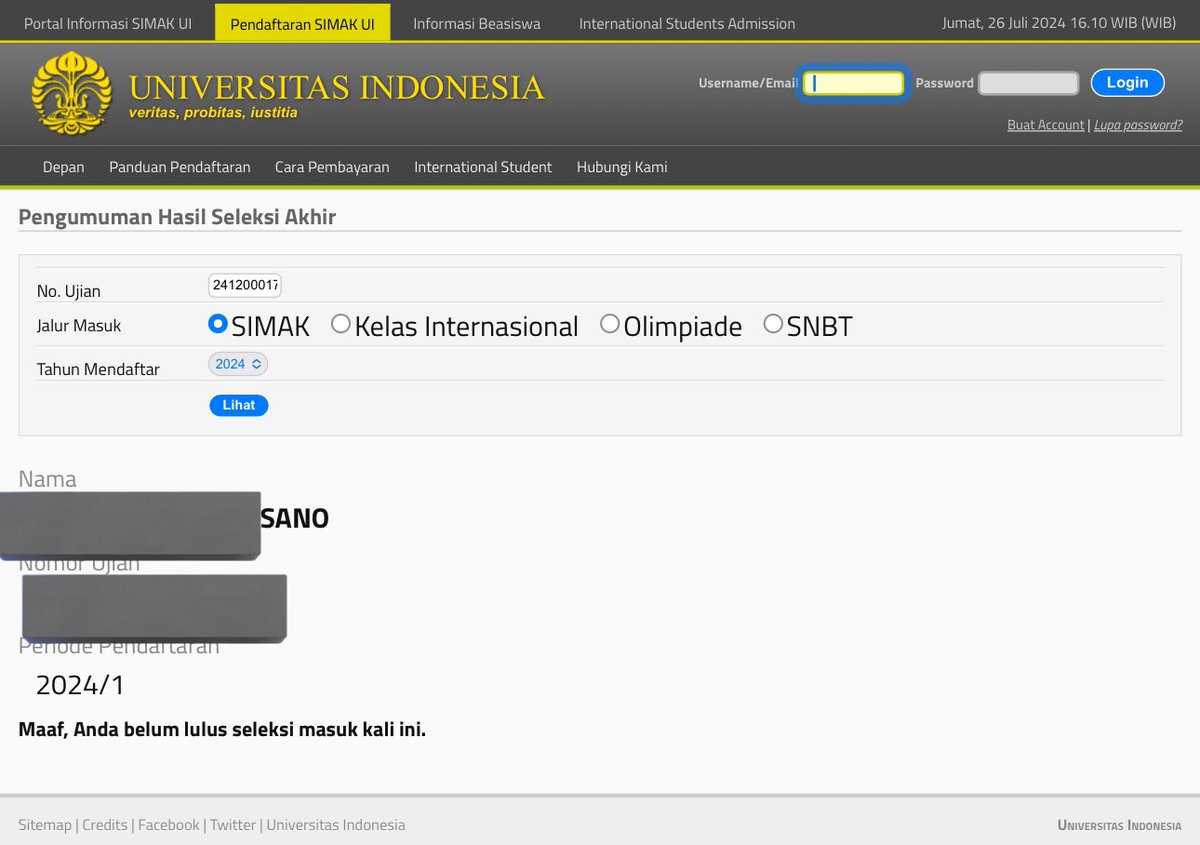The height and width of the screenshot is (845, 1200).
Task: Open the Tahun Mendaftar 2024 dropdown
Action: point(238,364)
